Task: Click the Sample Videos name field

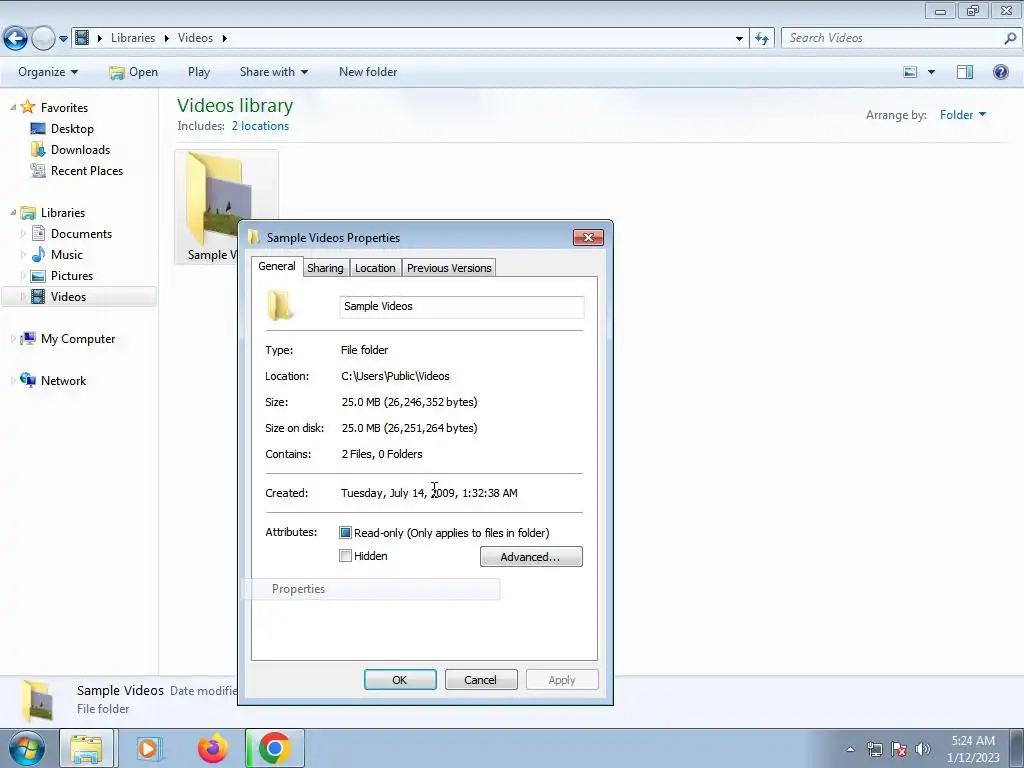Action: coord(461,306)
